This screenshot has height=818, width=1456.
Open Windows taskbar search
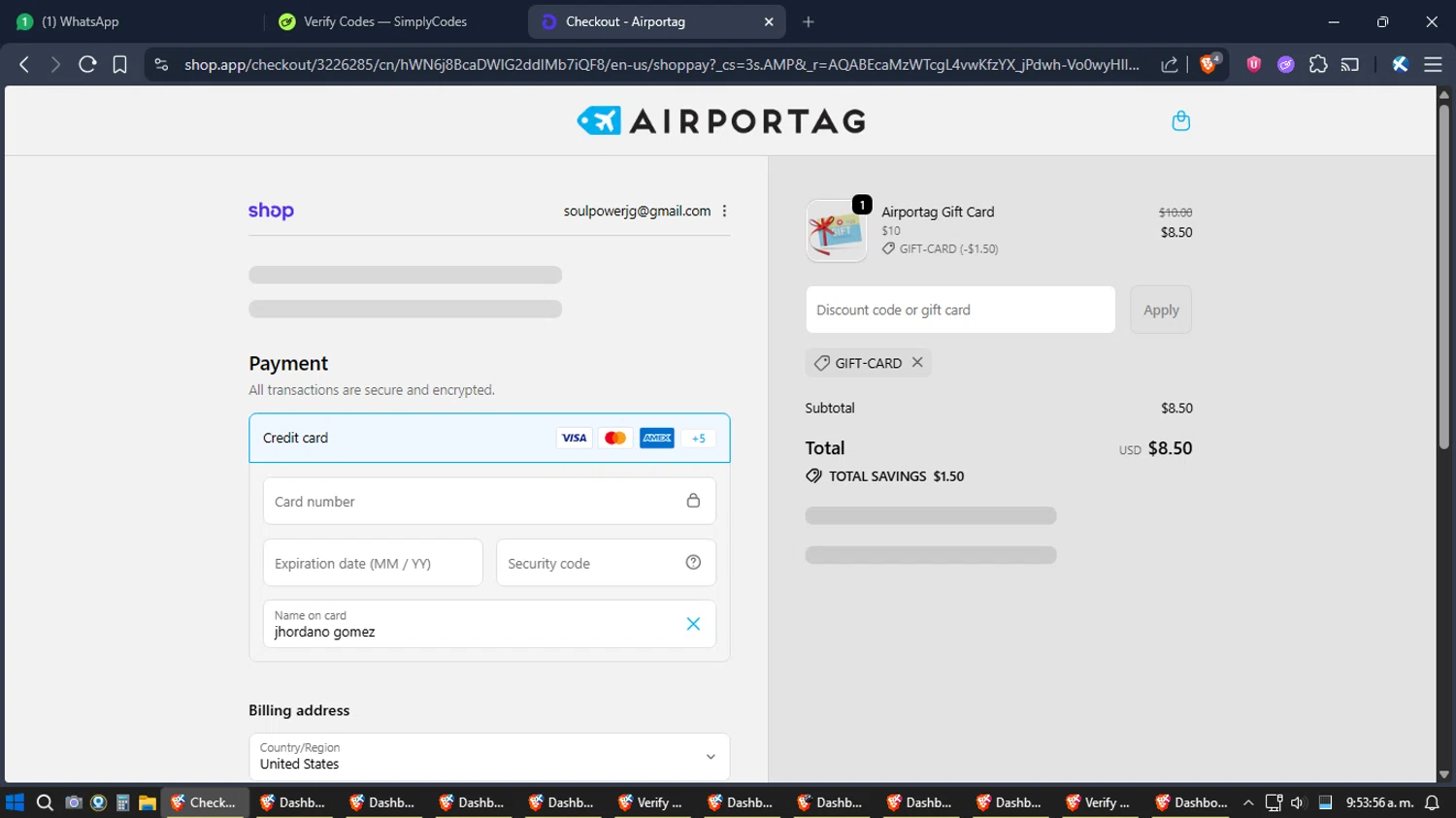point(45,802)
